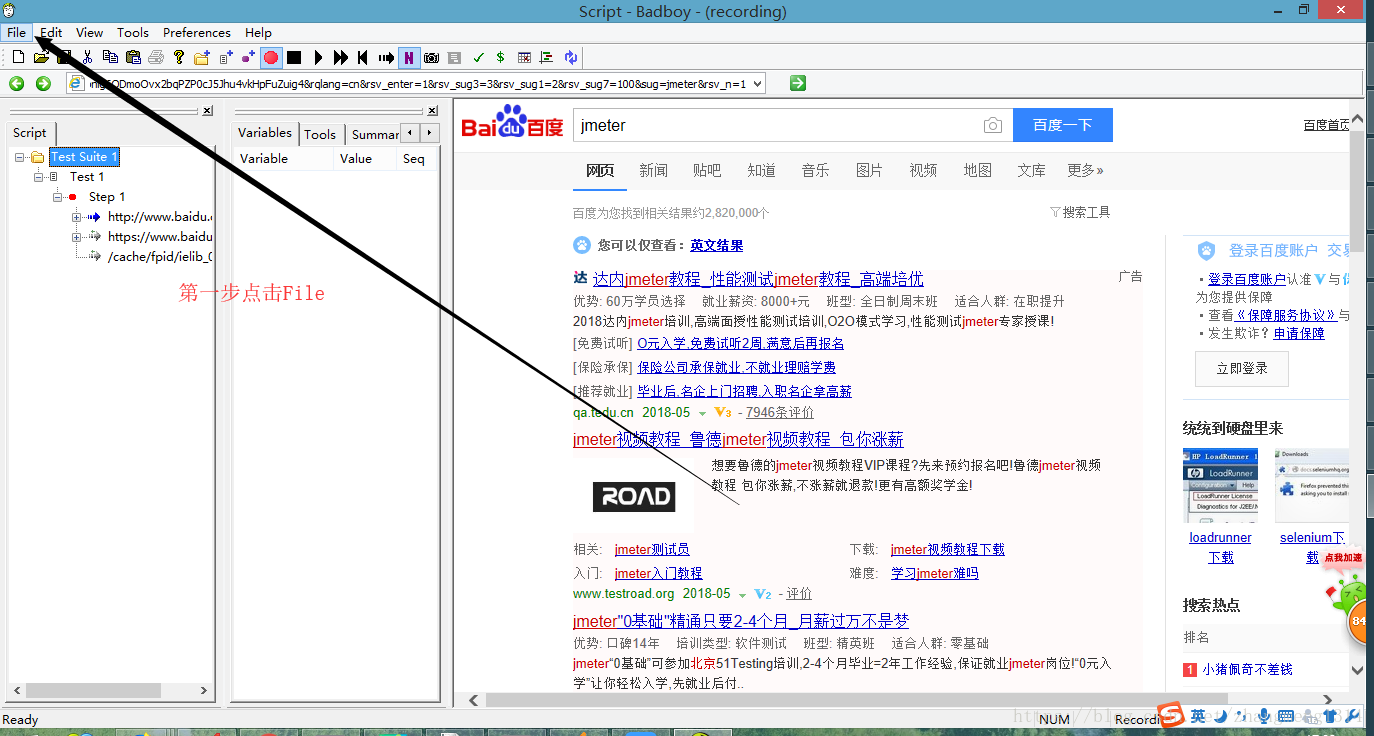Select the Script tab

(30, 133)
